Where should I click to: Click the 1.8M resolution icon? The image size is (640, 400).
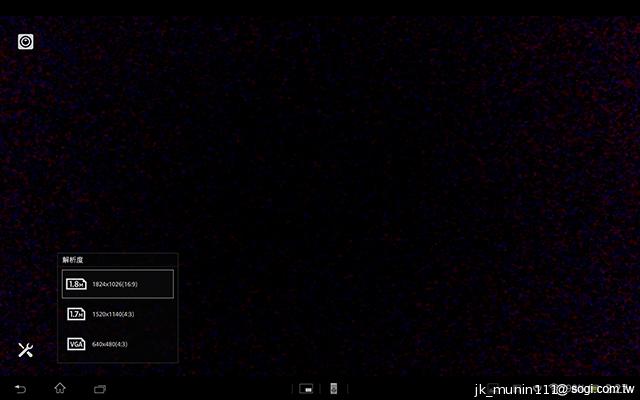[x=76, y=284]
